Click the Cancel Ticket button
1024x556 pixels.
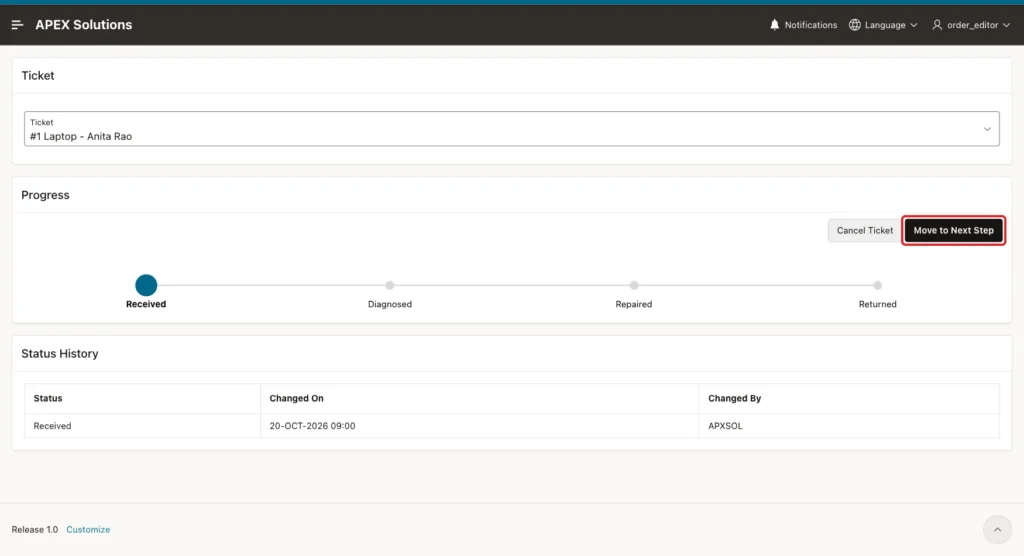tap(865, 231)
